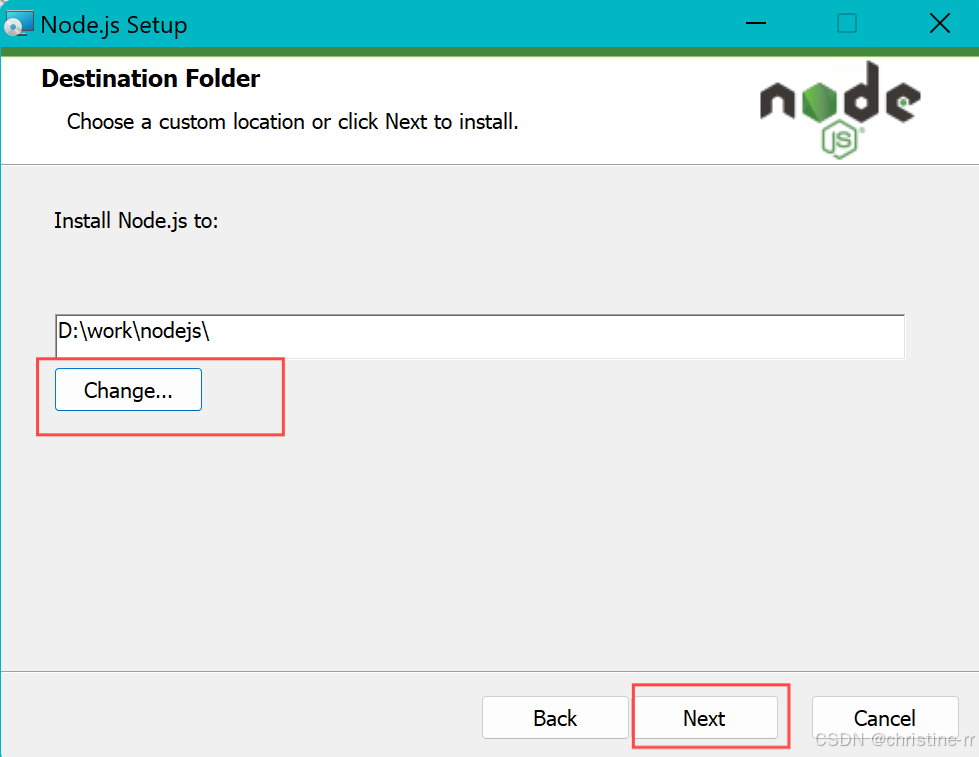Maximize the Node.js Setup window
This screenshot has width=979, height=757.
(847, 23)
